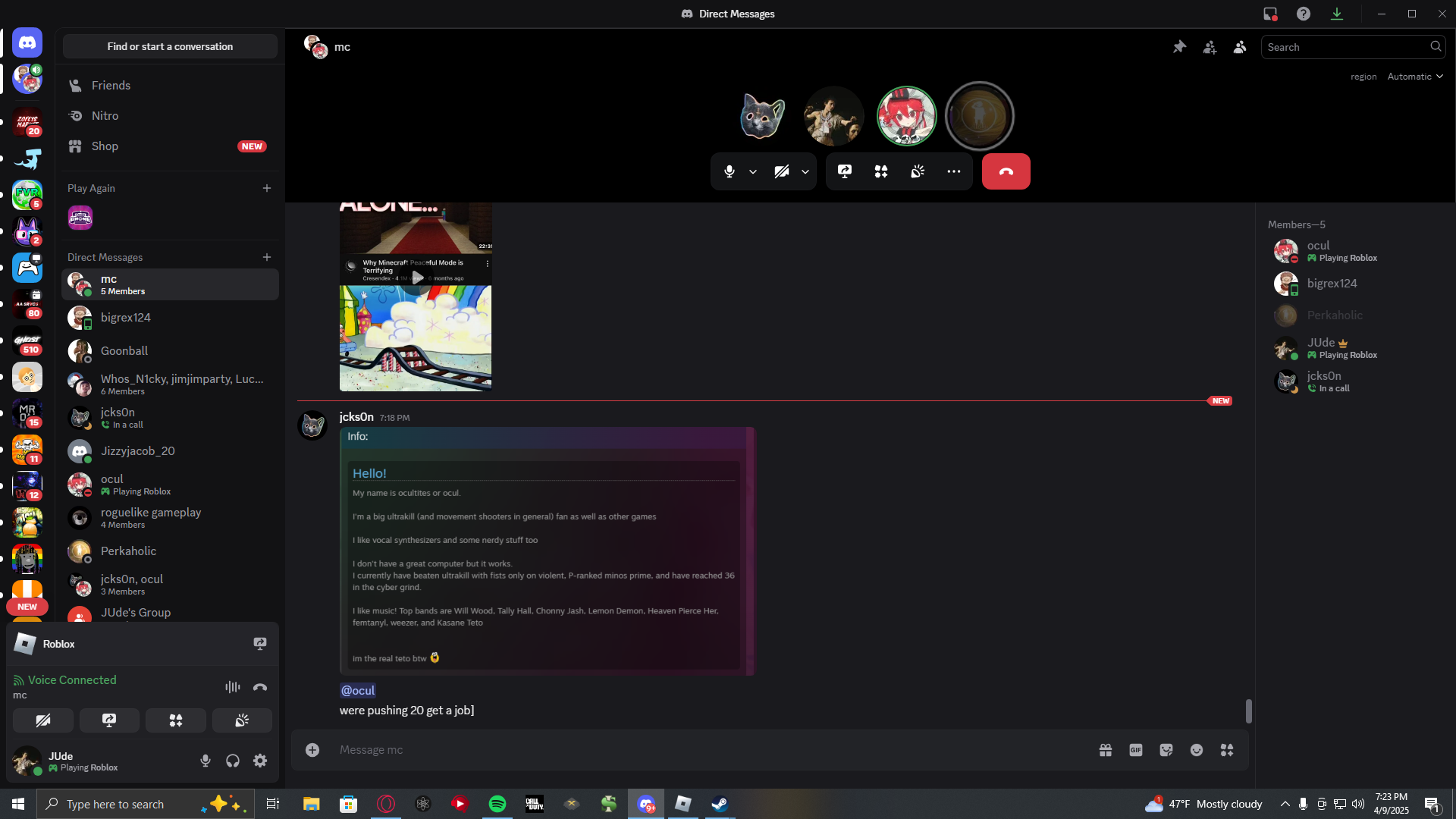This screenshot has height=819, width=1456.
Task: Open user settings gear beside JUde
Action: click(x=260, y=761)
